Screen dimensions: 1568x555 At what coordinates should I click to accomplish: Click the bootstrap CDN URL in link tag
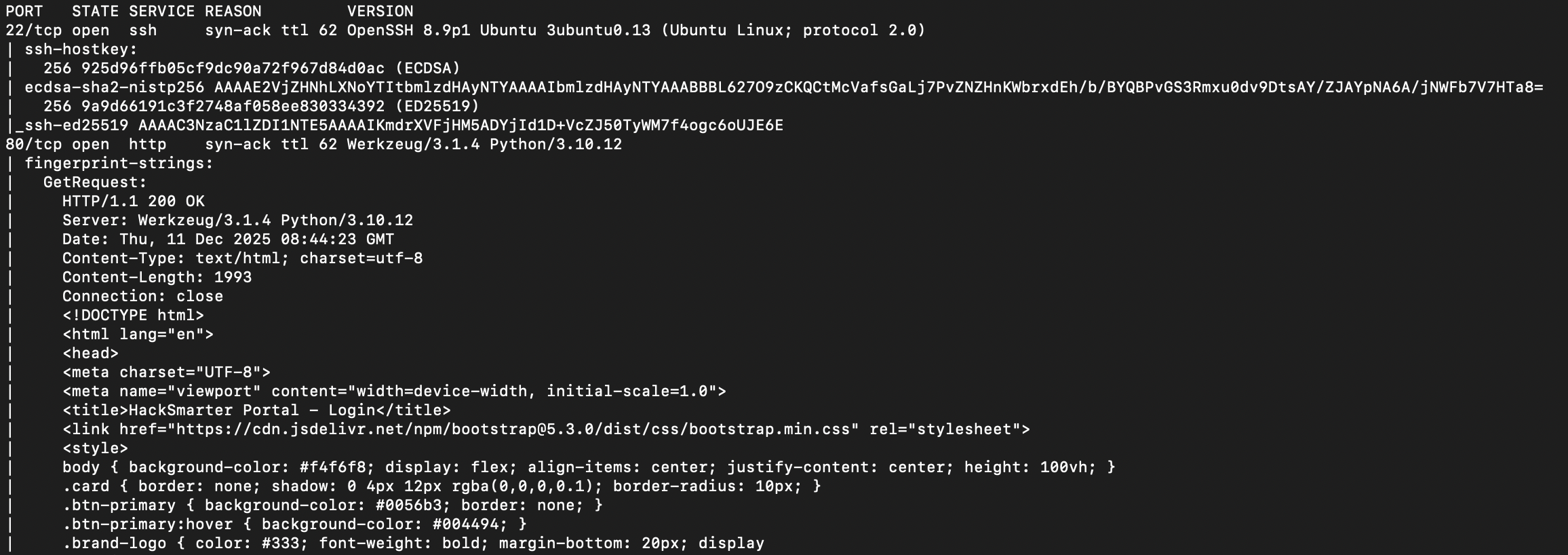[513, 429]
